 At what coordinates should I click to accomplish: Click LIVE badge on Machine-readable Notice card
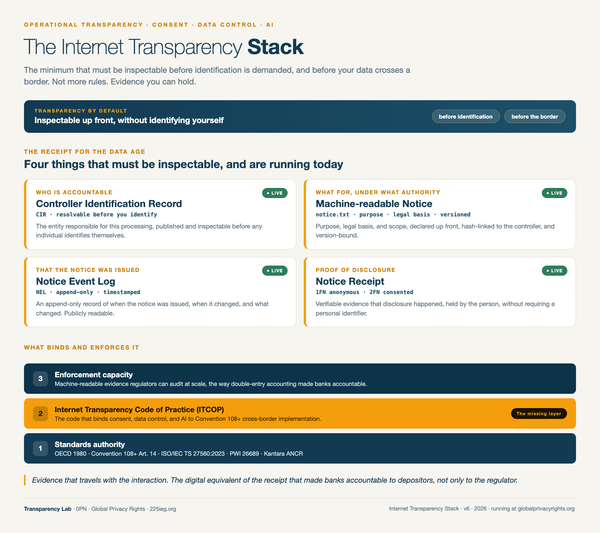(554, 193)
